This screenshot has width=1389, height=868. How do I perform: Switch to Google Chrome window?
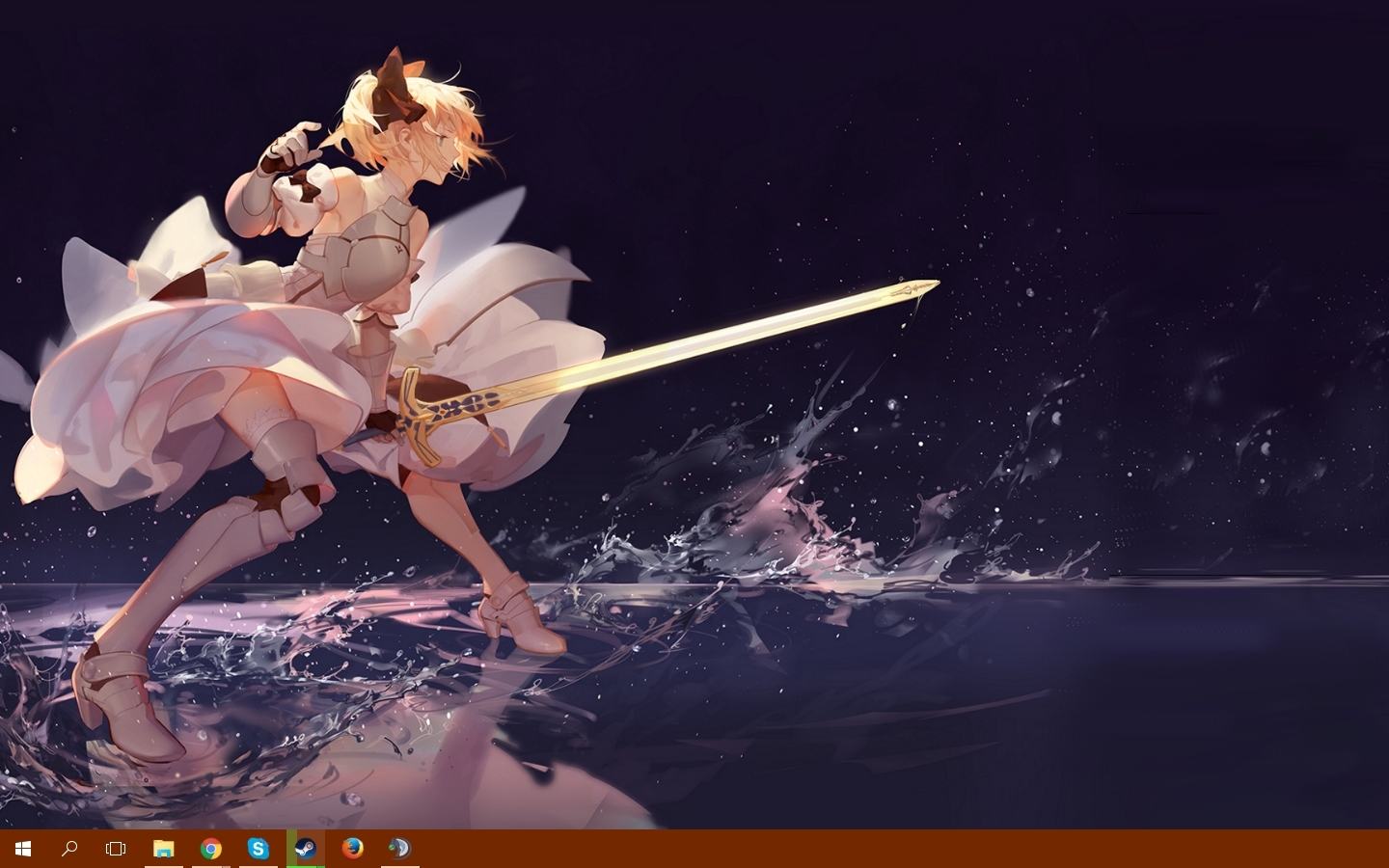point(210,849)
